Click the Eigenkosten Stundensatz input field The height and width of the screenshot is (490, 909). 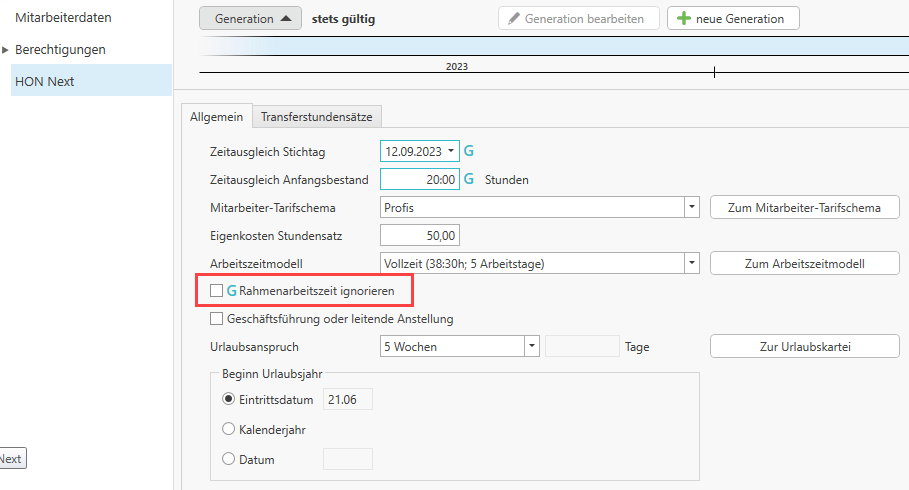(x=420, y=236)
